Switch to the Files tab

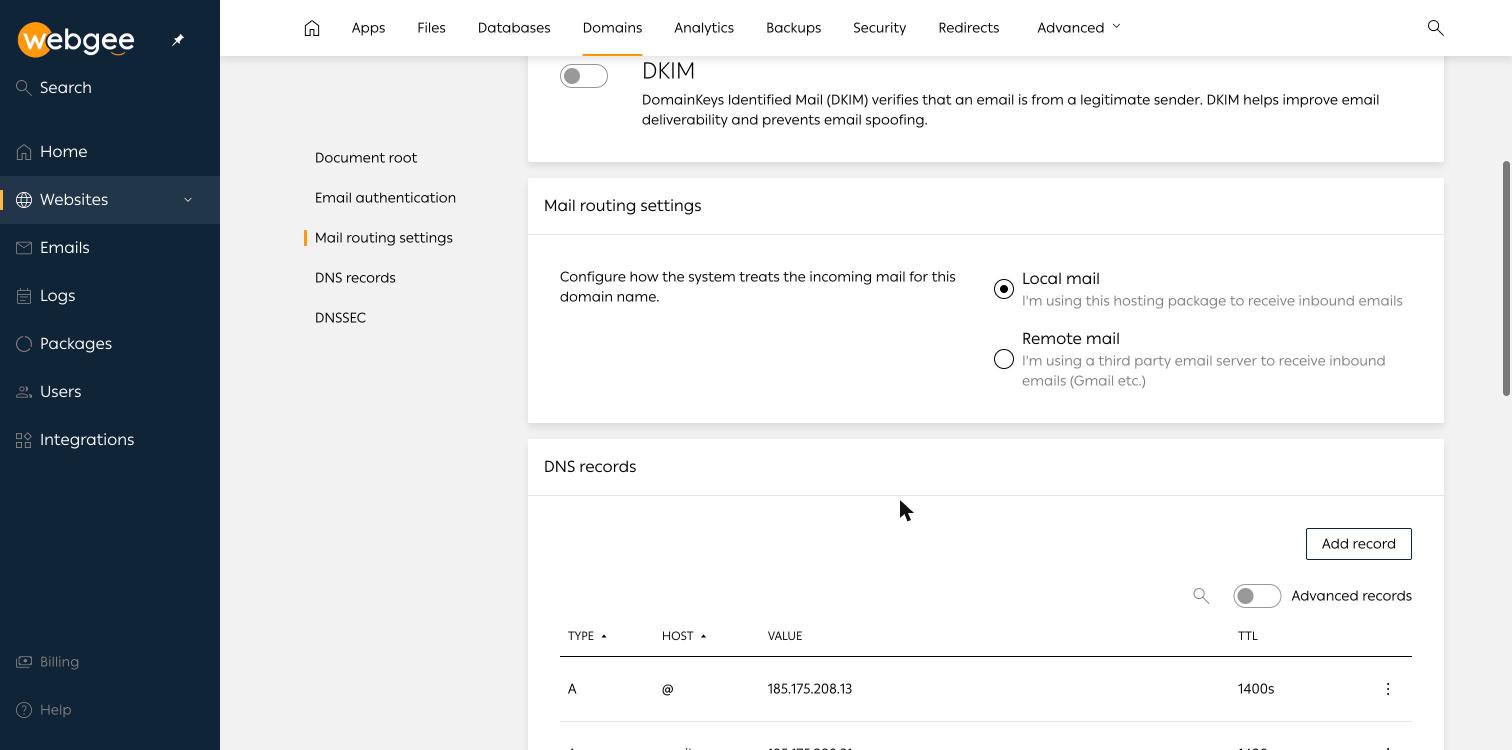[431, 28]
